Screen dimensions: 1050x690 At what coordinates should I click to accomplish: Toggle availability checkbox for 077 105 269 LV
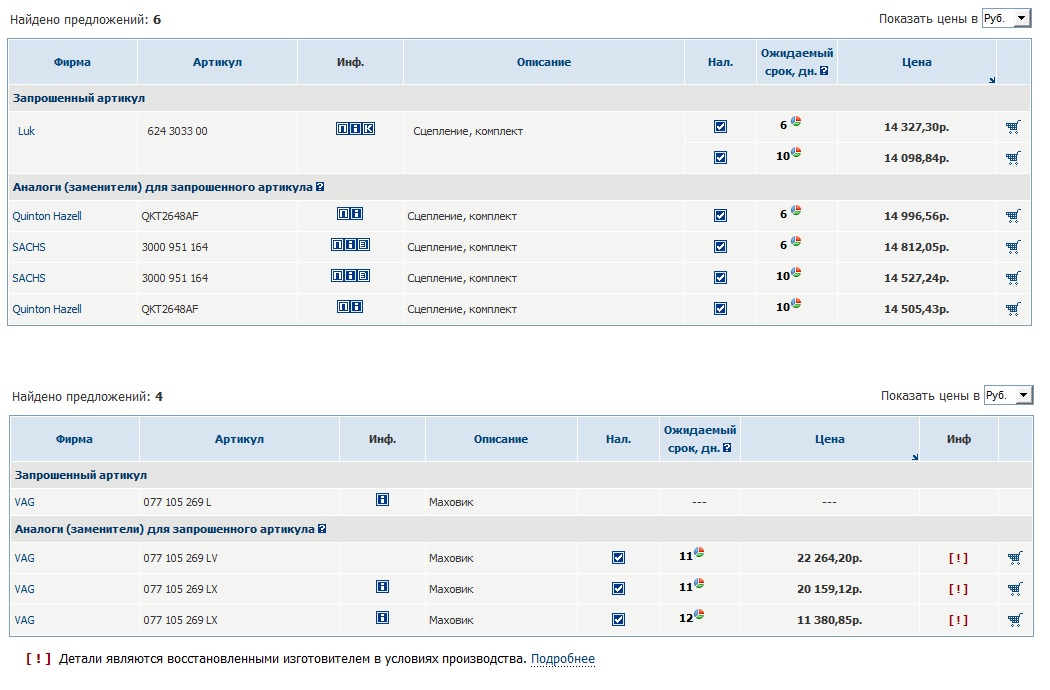coord(618,558)
